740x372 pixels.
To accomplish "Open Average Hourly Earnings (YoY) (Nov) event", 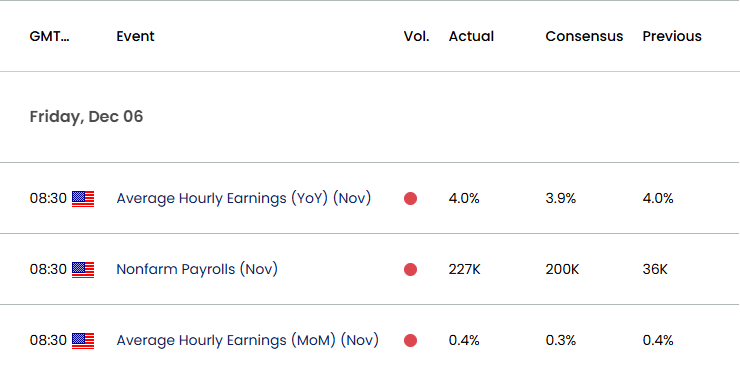I will coord(244,198).
